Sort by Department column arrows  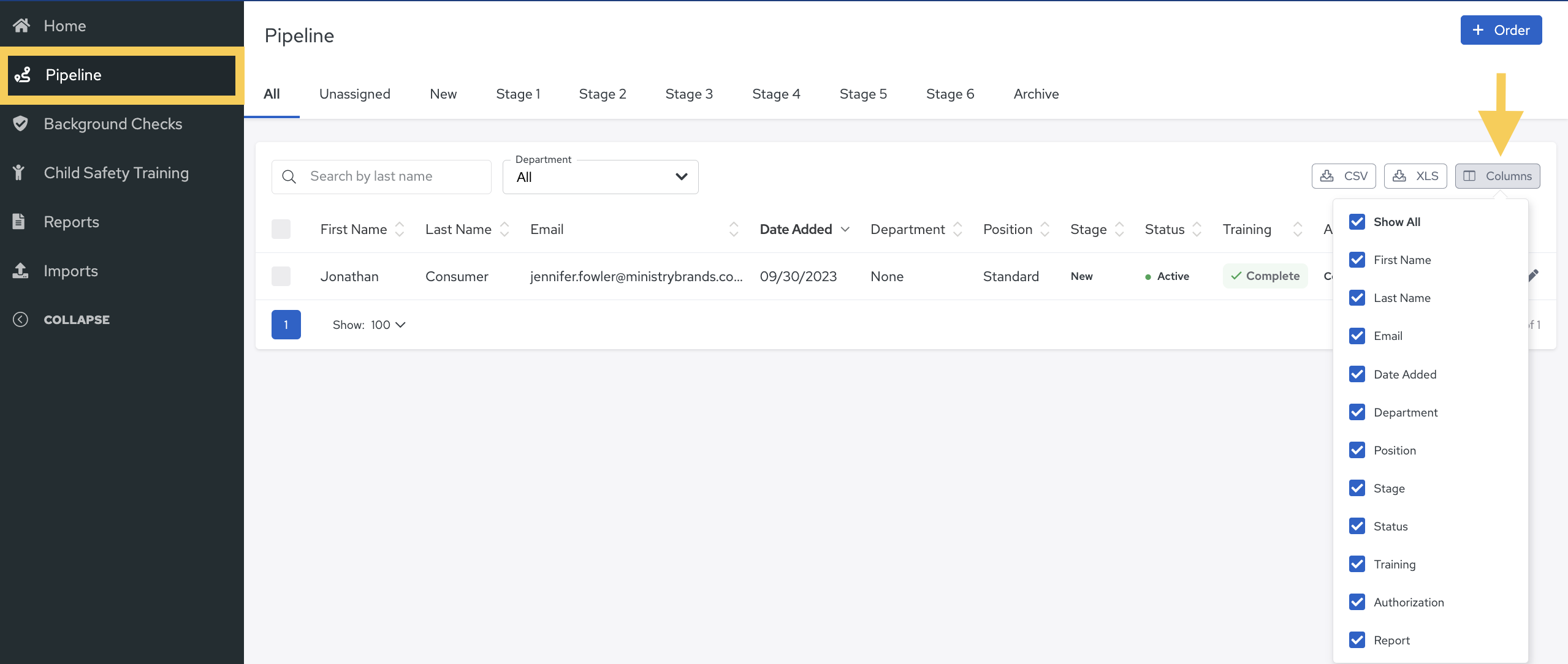click(x=957, y=229)
